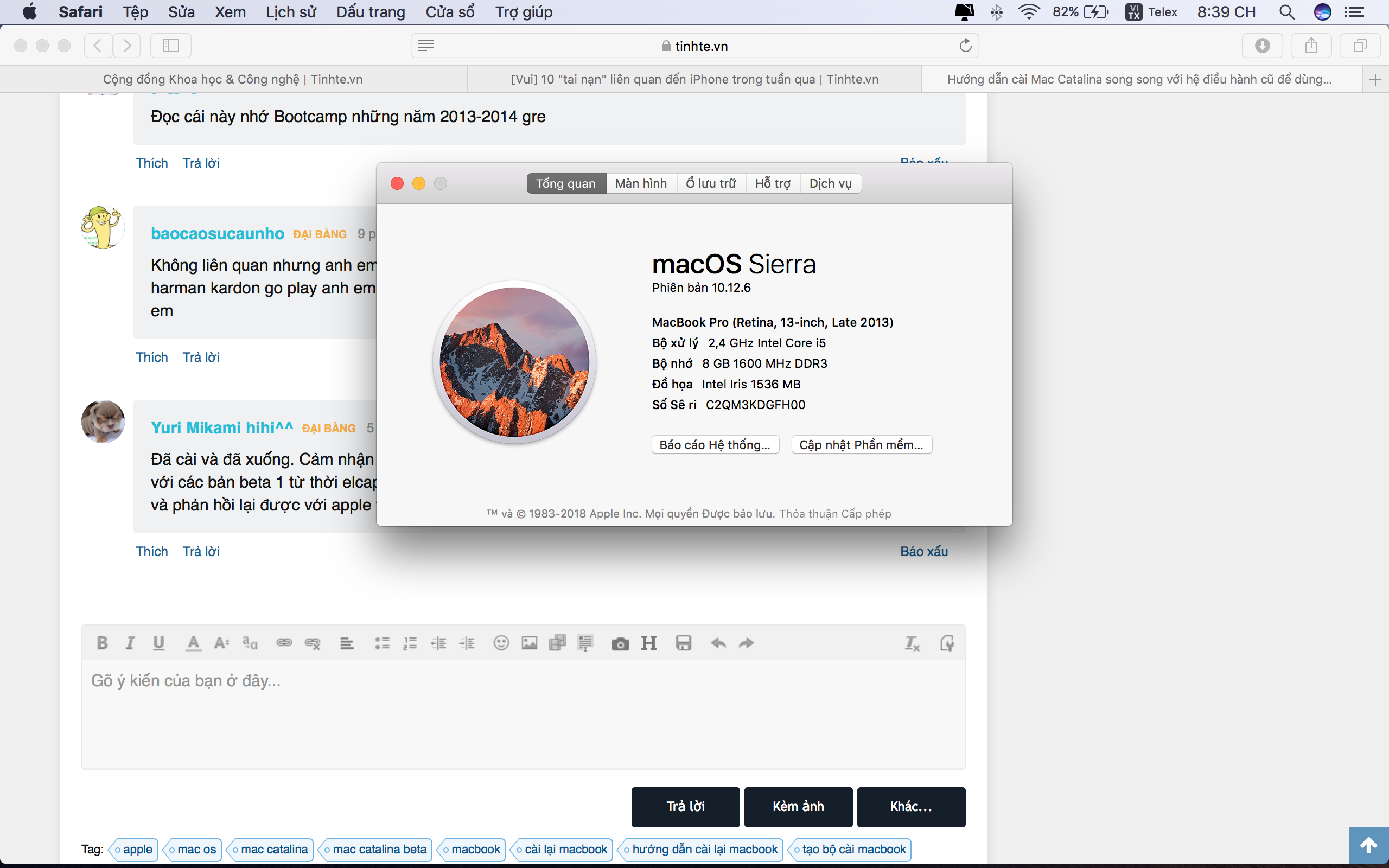The width and height of the screenshot is (1389, 868).
Task: Open the Tệp menu
Action: 136,12
